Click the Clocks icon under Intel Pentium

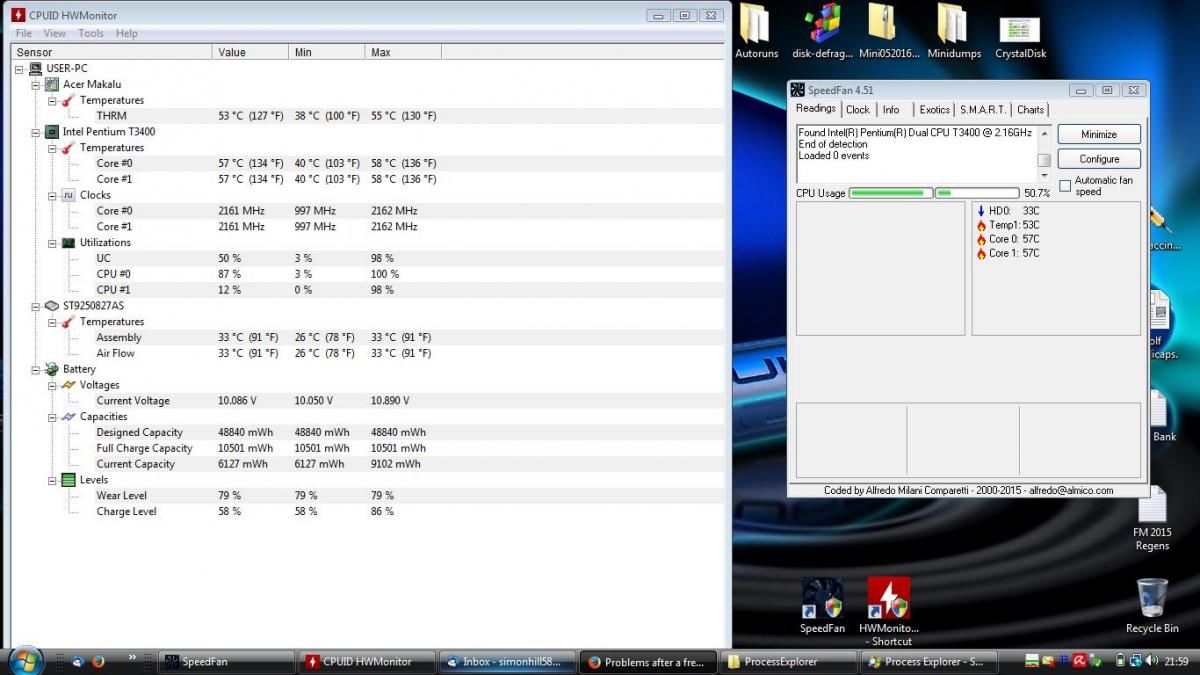pos(68,195)
